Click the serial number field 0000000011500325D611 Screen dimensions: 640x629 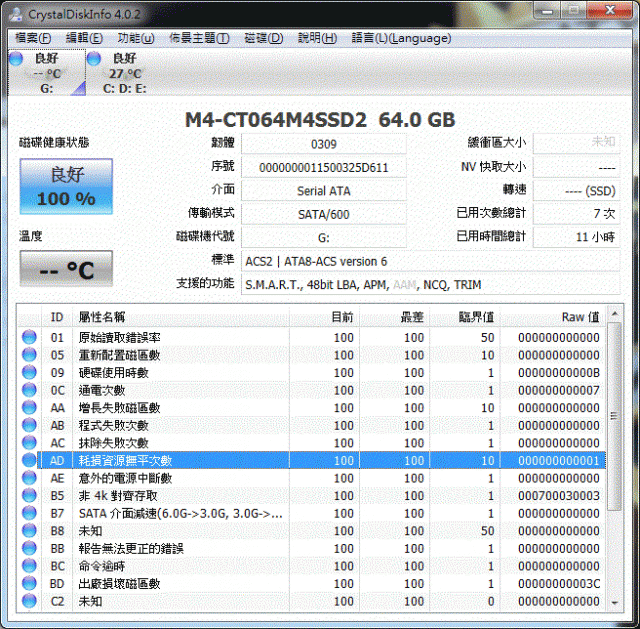[324, 167]
